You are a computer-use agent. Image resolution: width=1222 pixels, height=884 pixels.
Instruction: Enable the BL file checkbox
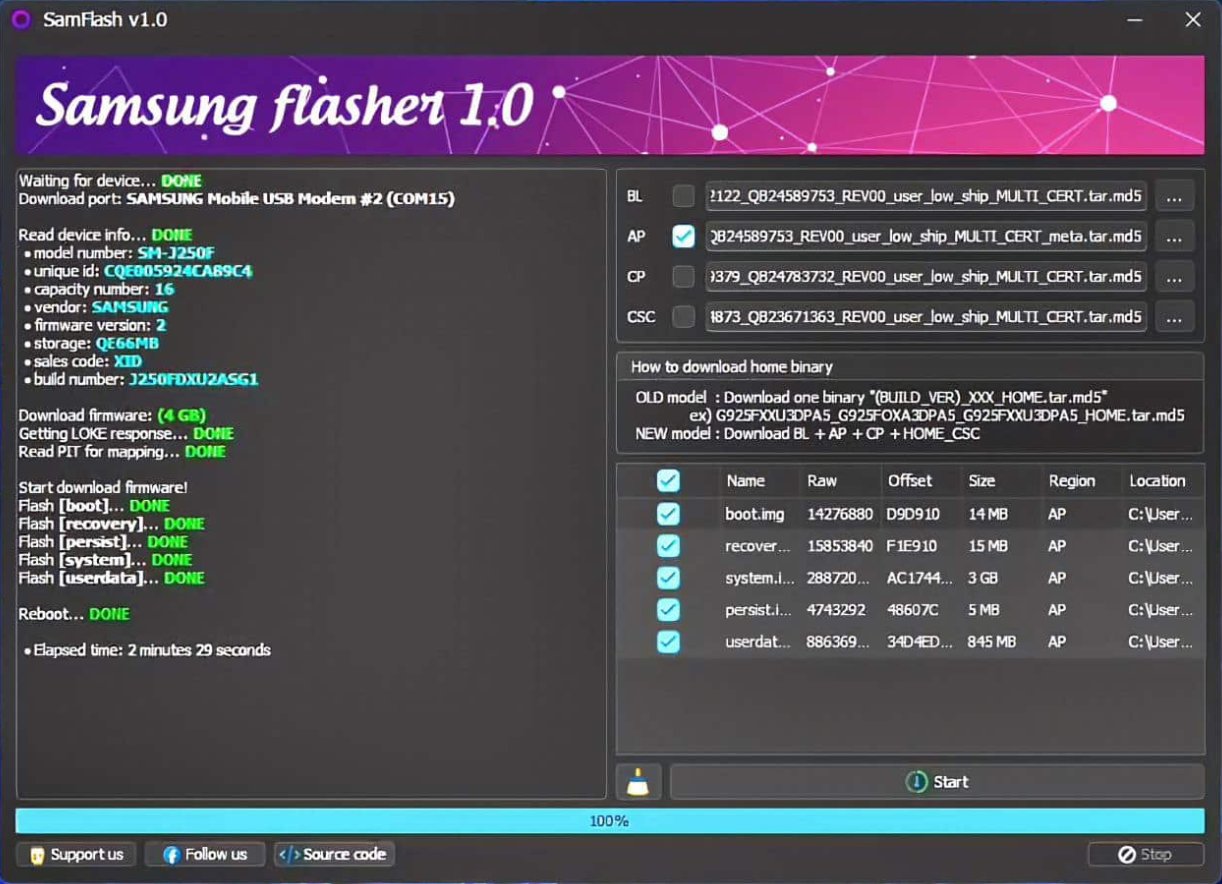point(683,196)
